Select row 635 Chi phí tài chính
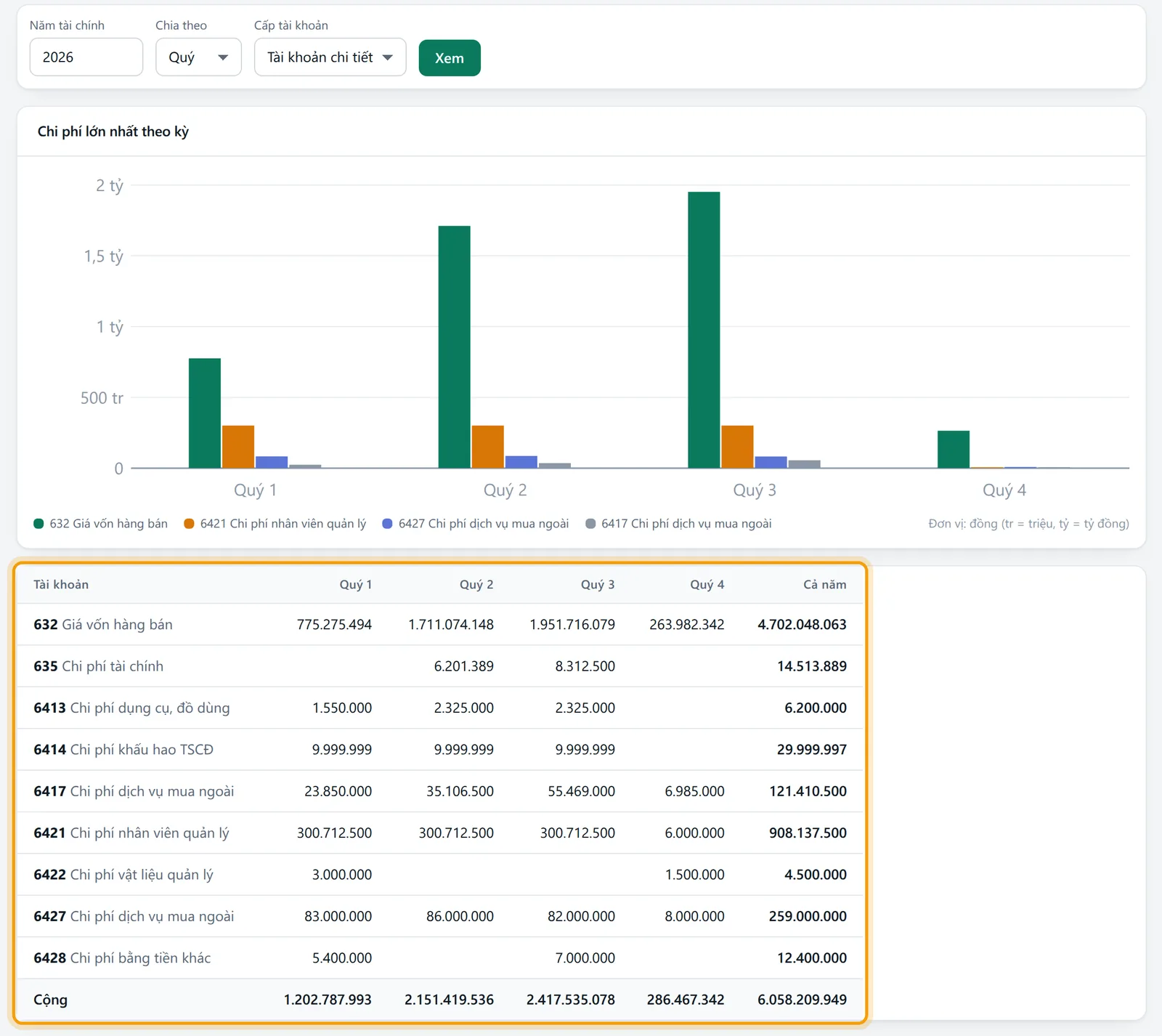Image resolution: width=1162 pixels, height=1036 pixels. click(440, 666)
